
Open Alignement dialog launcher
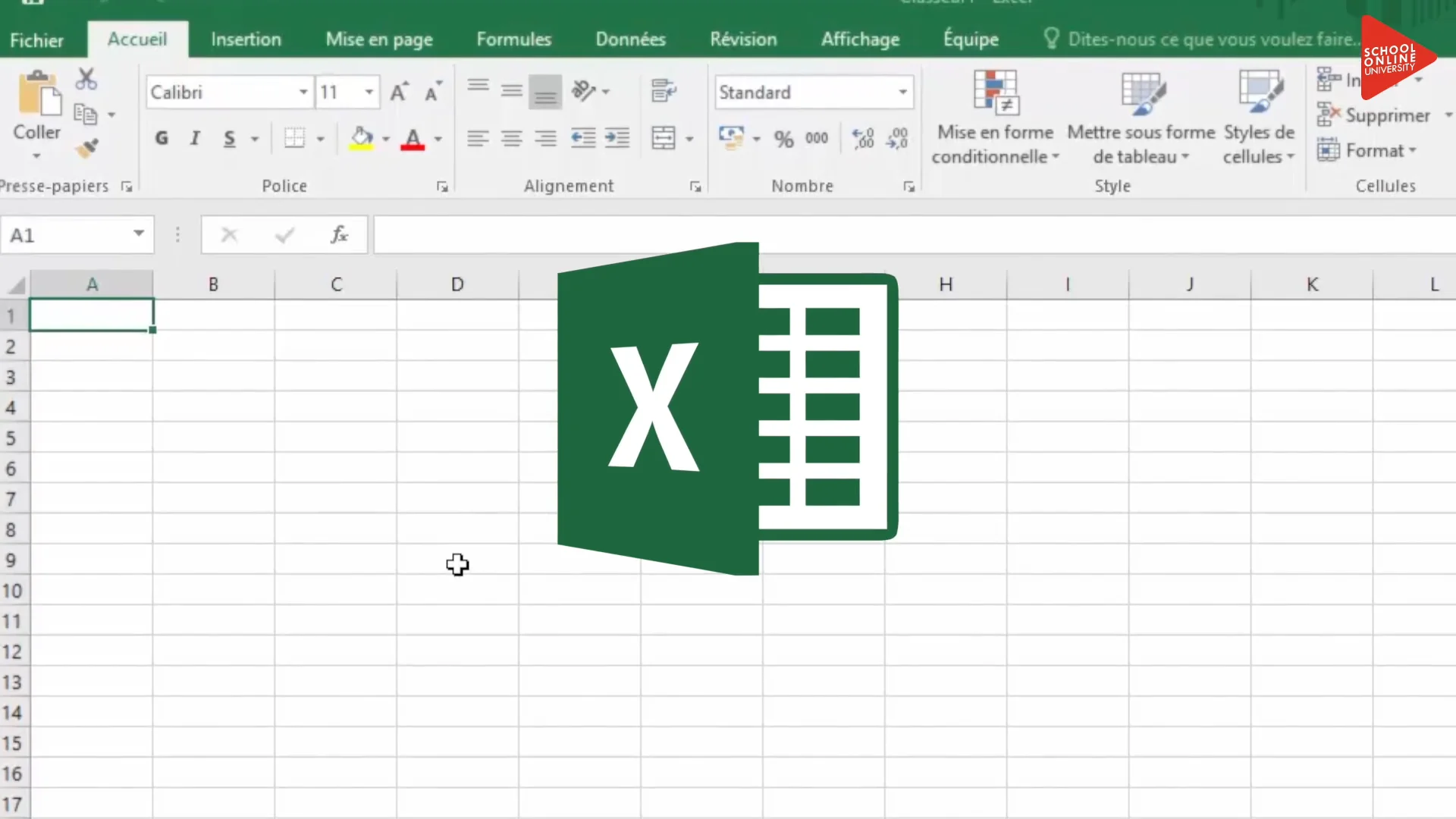tap(695, 187)
